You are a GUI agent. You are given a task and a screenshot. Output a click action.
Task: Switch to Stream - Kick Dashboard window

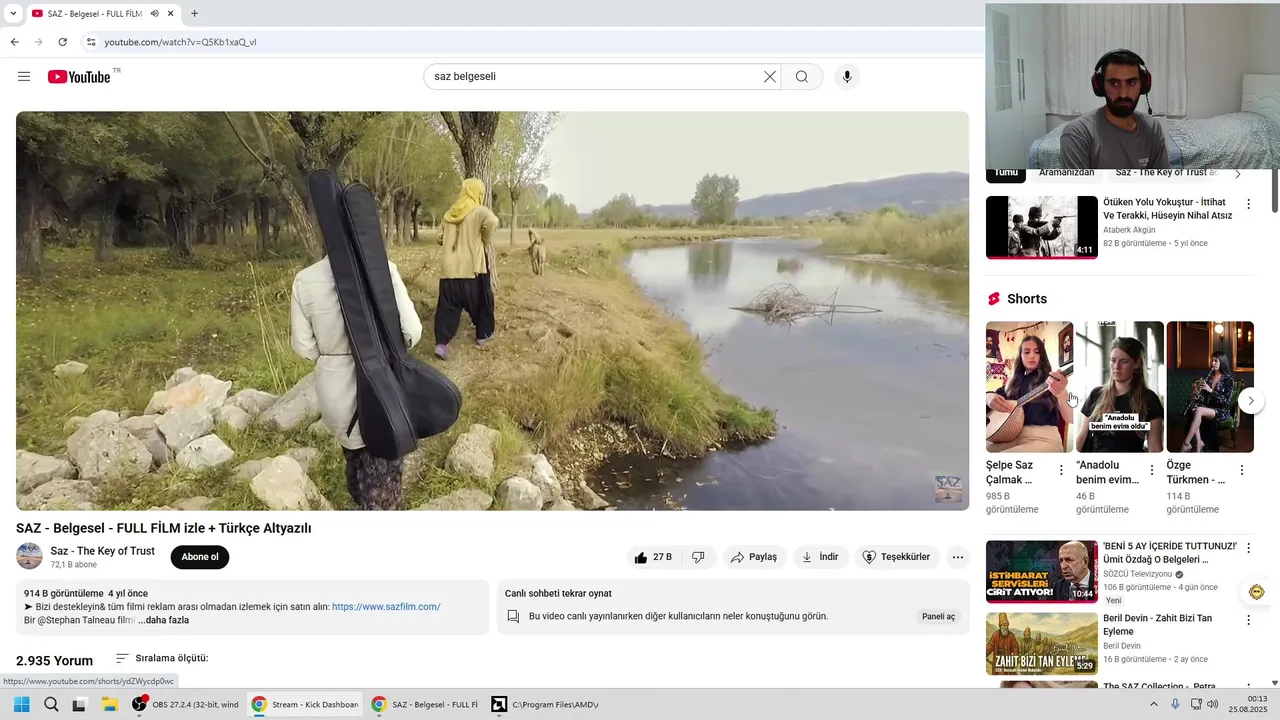click(305, 704)
